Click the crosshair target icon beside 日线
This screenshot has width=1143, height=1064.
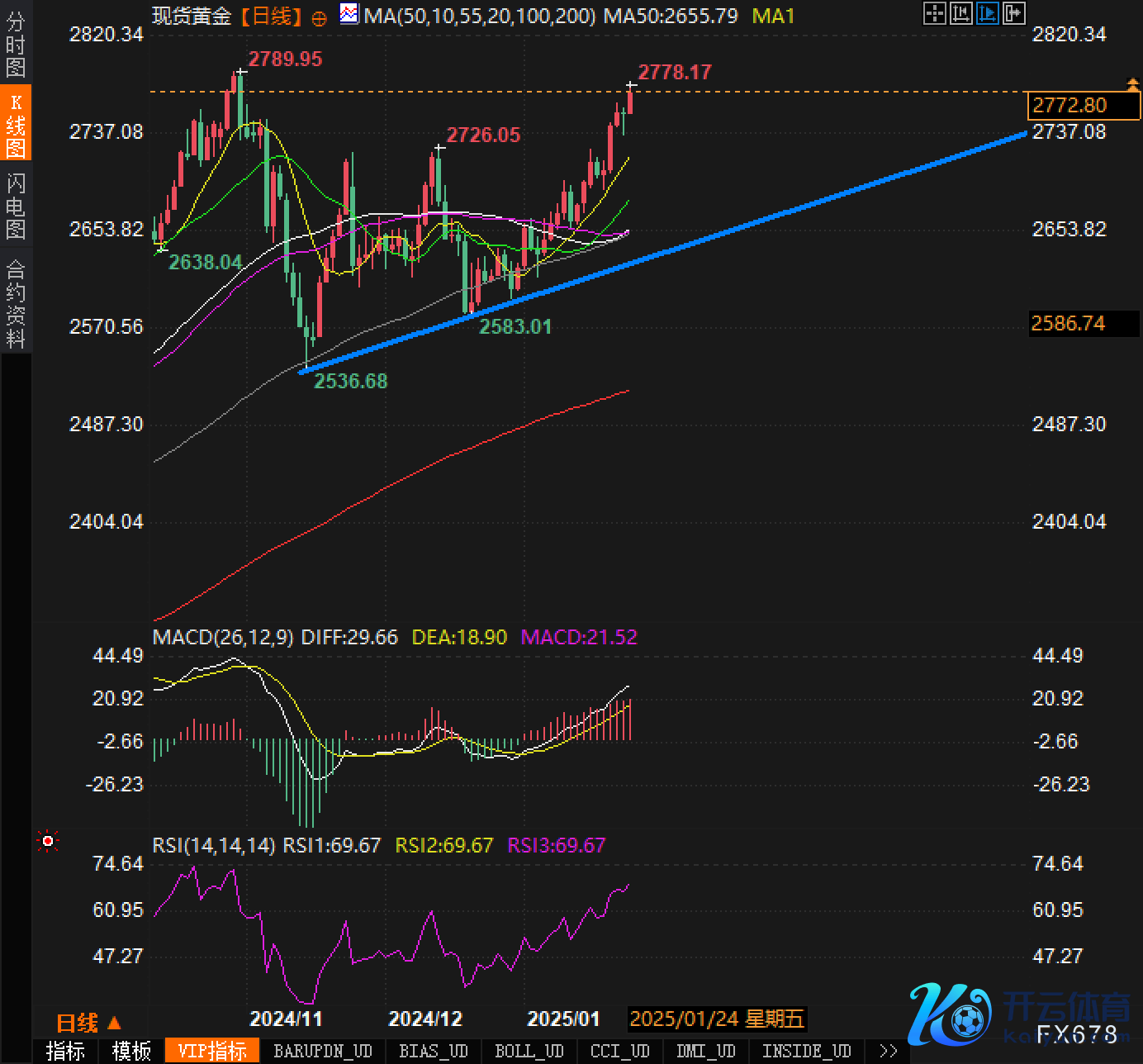coord(319,18)
